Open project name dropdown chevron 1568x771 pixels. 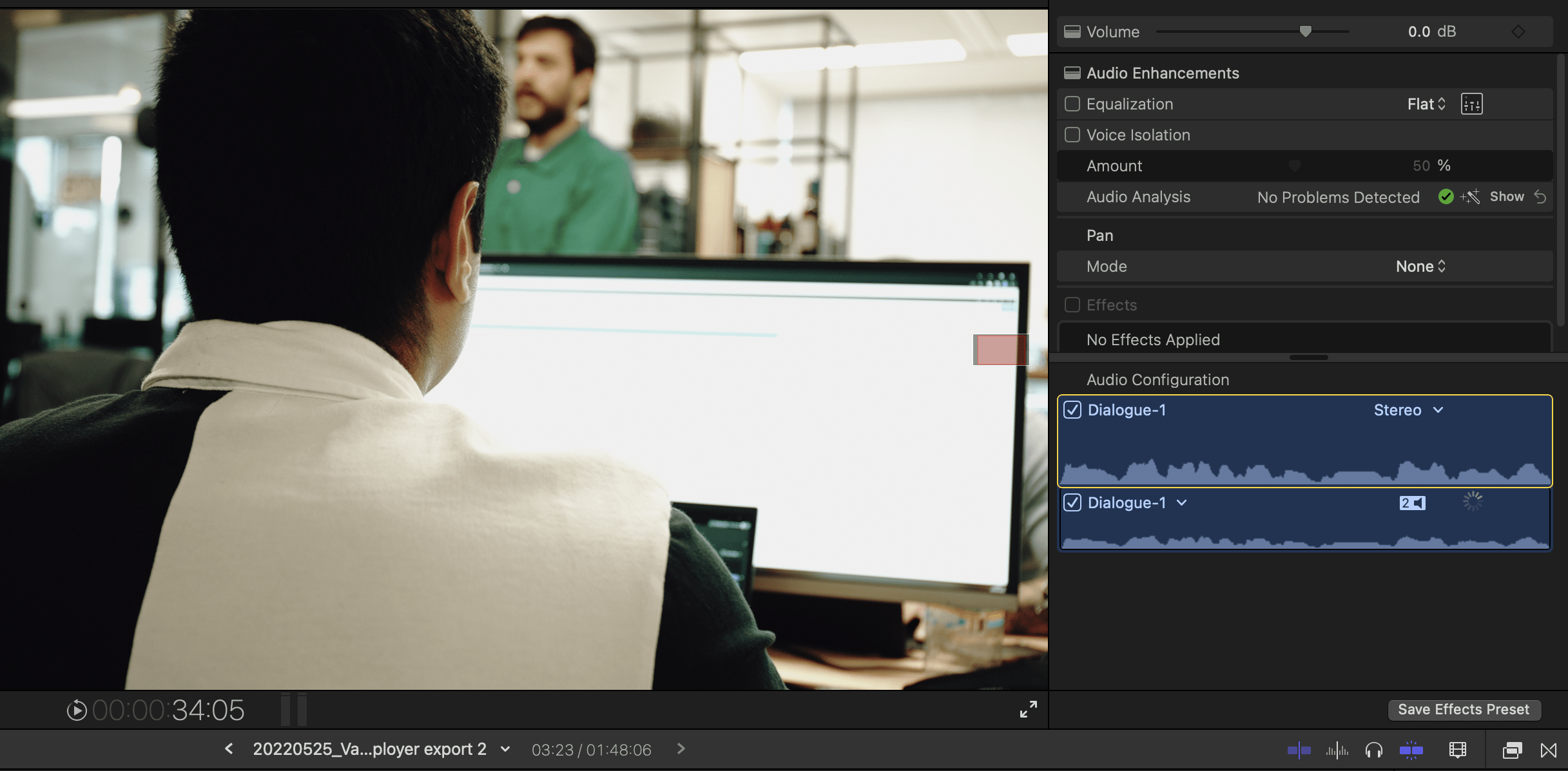505,749
